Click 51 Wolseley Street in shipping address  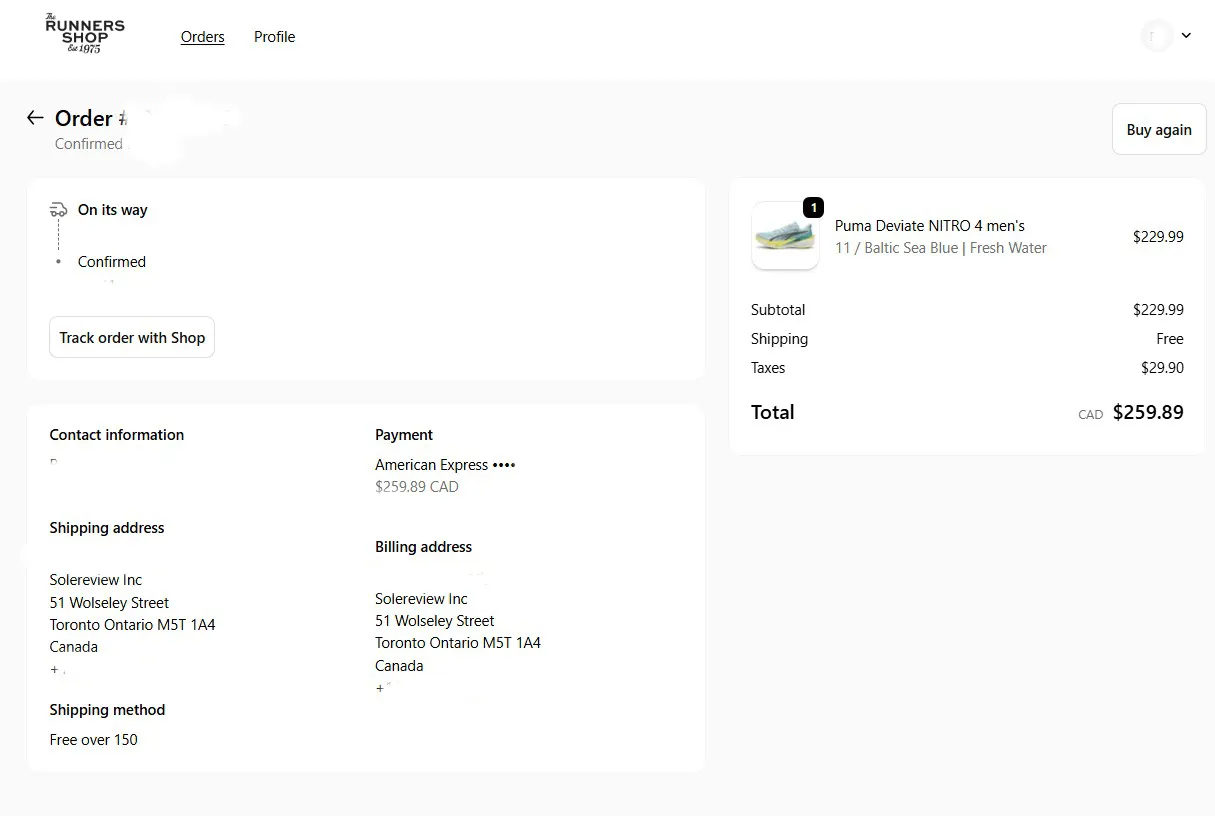point(110,603)
